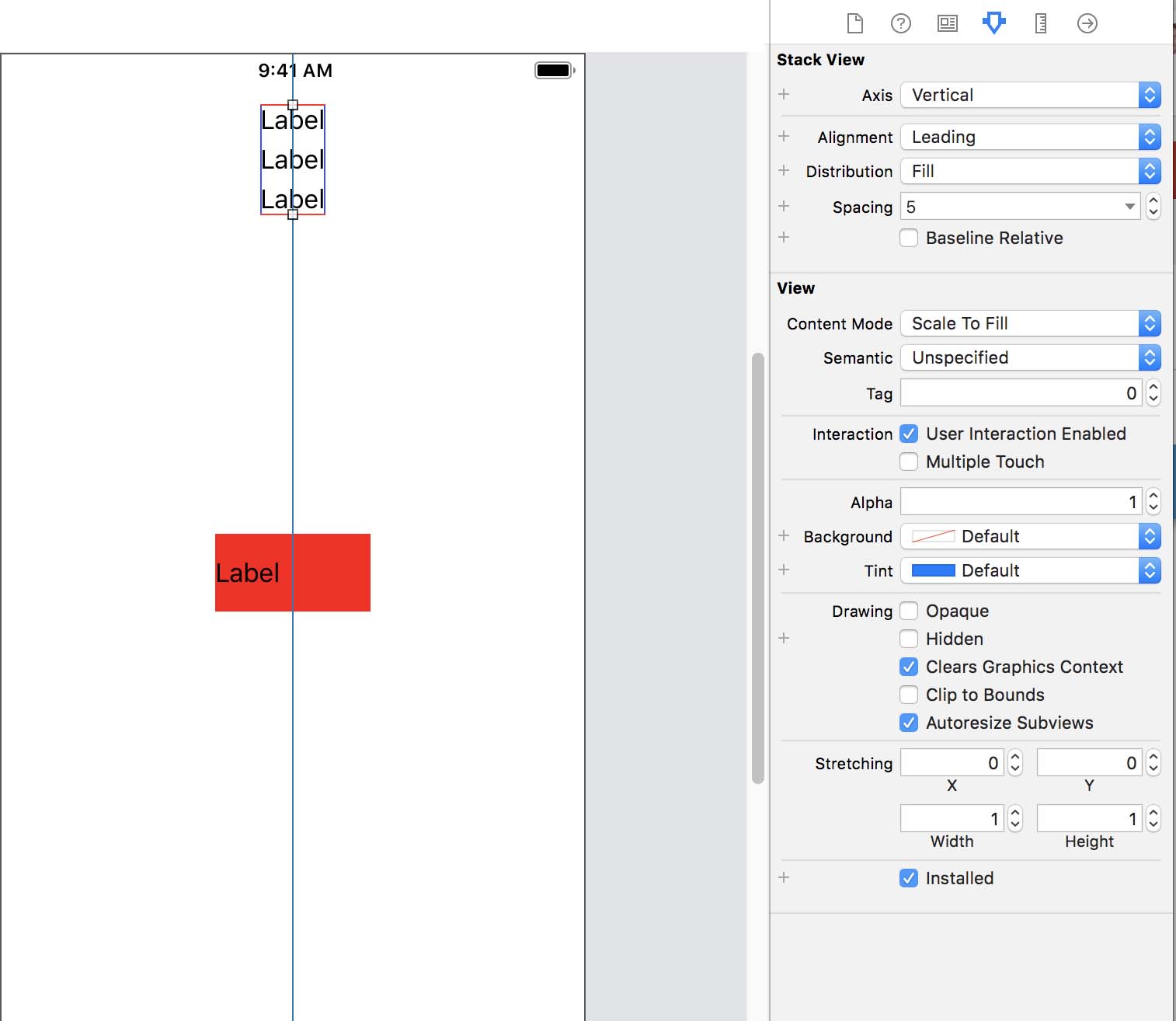Open the File inspector tab

854,23
